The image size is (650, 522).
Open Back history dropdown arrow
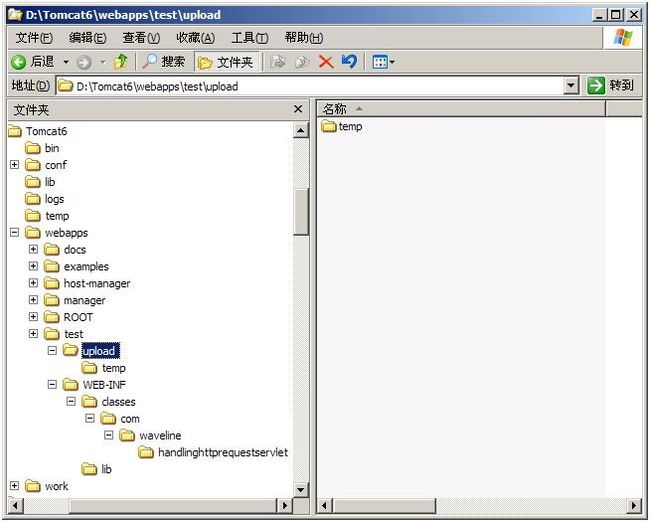coord(66,62)
